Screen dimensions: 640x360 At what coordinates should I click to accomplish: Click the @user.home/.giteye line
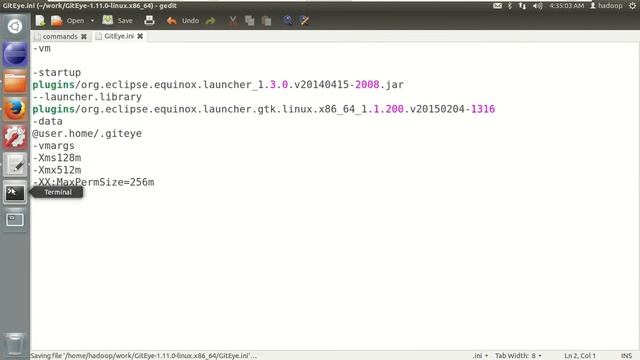(87, 133)
